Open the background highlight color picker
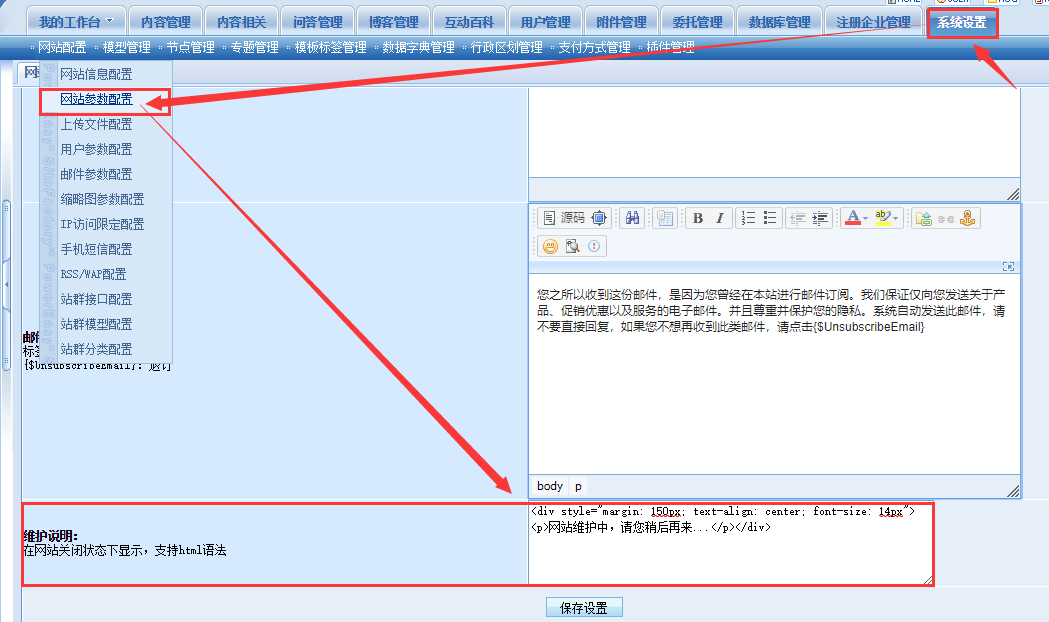This screenshot has width=1049, height=622. (x=886, y=218)
